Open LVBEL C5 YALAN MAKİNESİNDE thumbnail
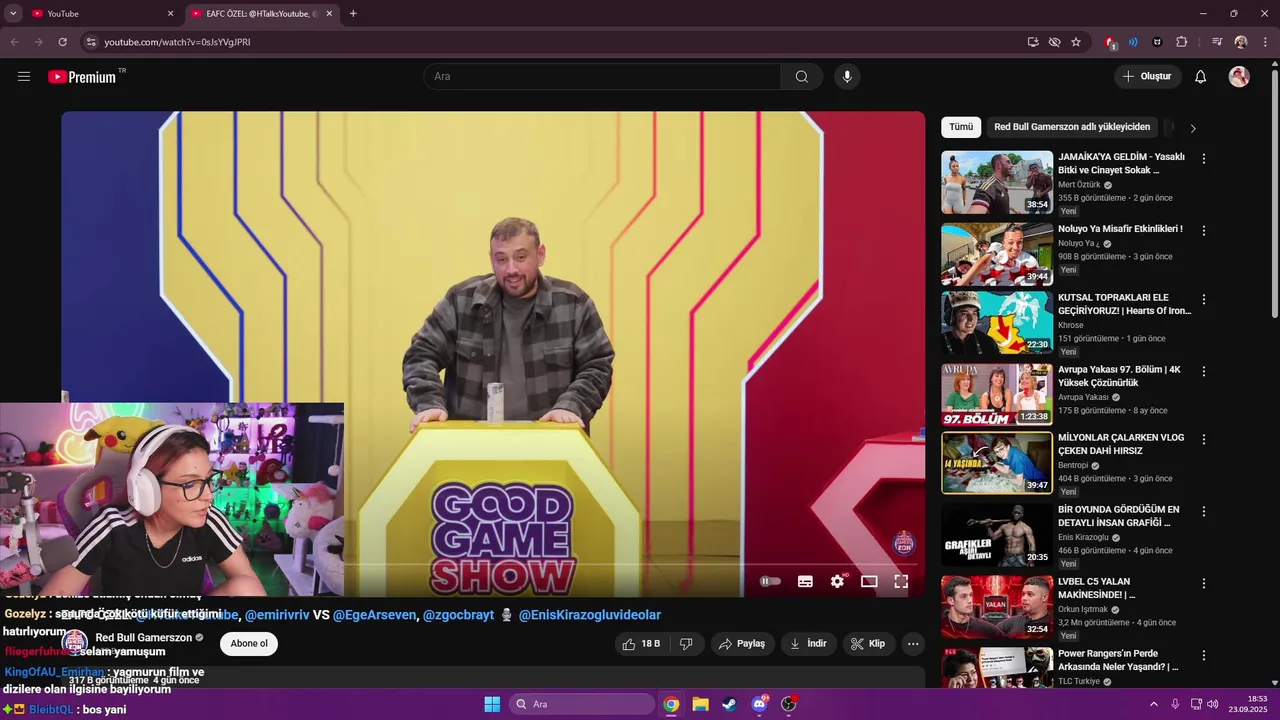Image resolution: width=1280 pixels, height=720 pixels. click(x=997, y=607)
